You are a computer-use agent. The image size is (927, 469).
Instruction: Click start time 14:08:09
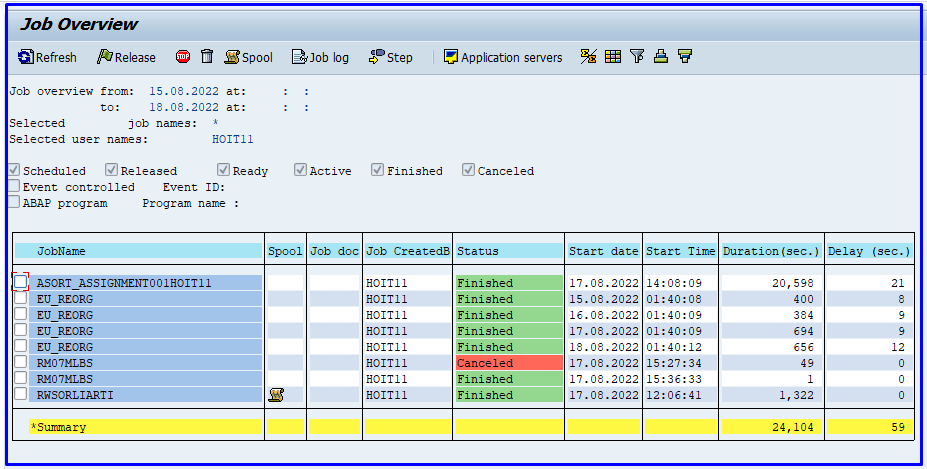673,283
